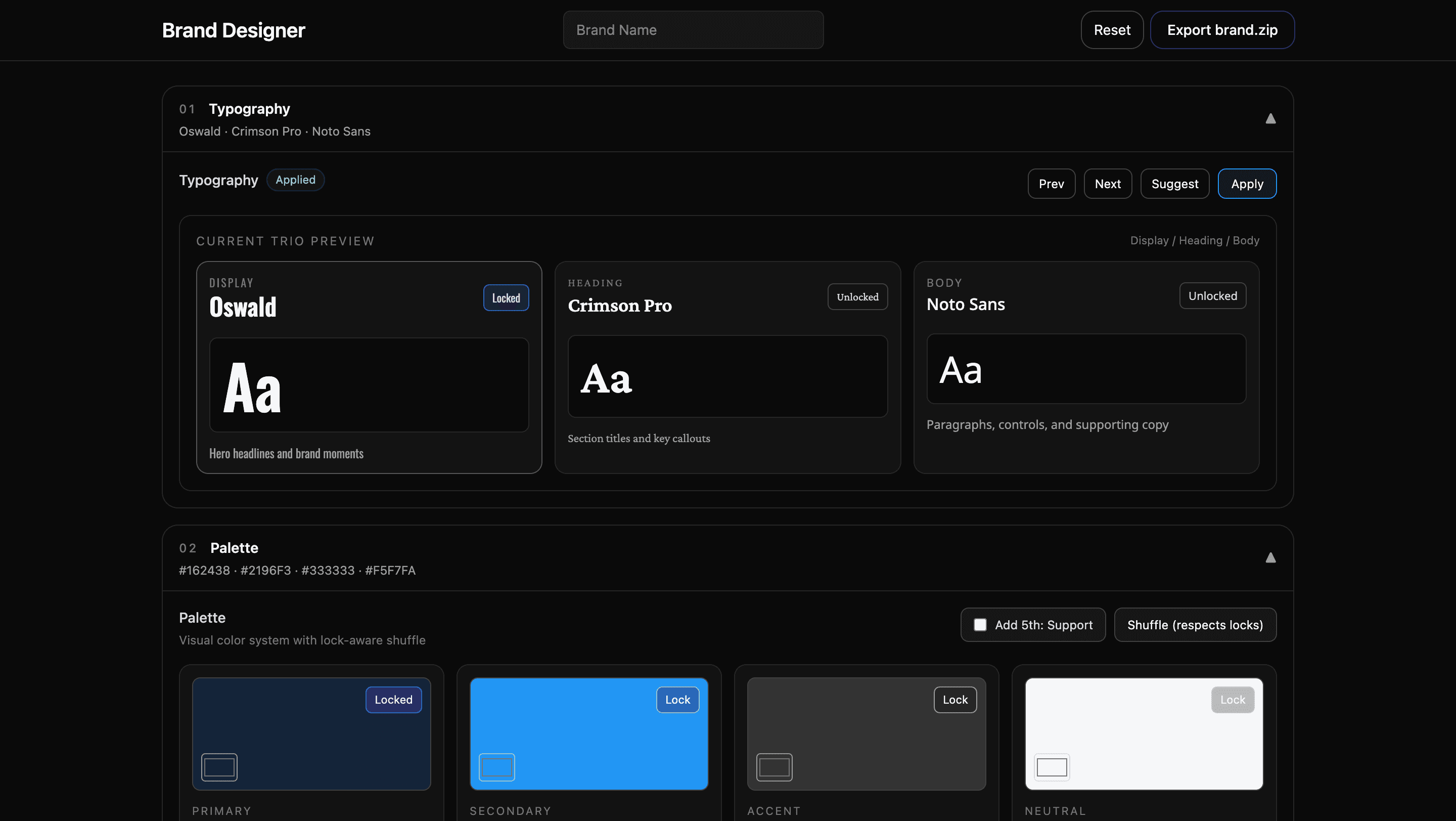Collapse the Typography section arrow
Image resolution: width=1456 pixels, height=821 pixels.
point(1270,119)
